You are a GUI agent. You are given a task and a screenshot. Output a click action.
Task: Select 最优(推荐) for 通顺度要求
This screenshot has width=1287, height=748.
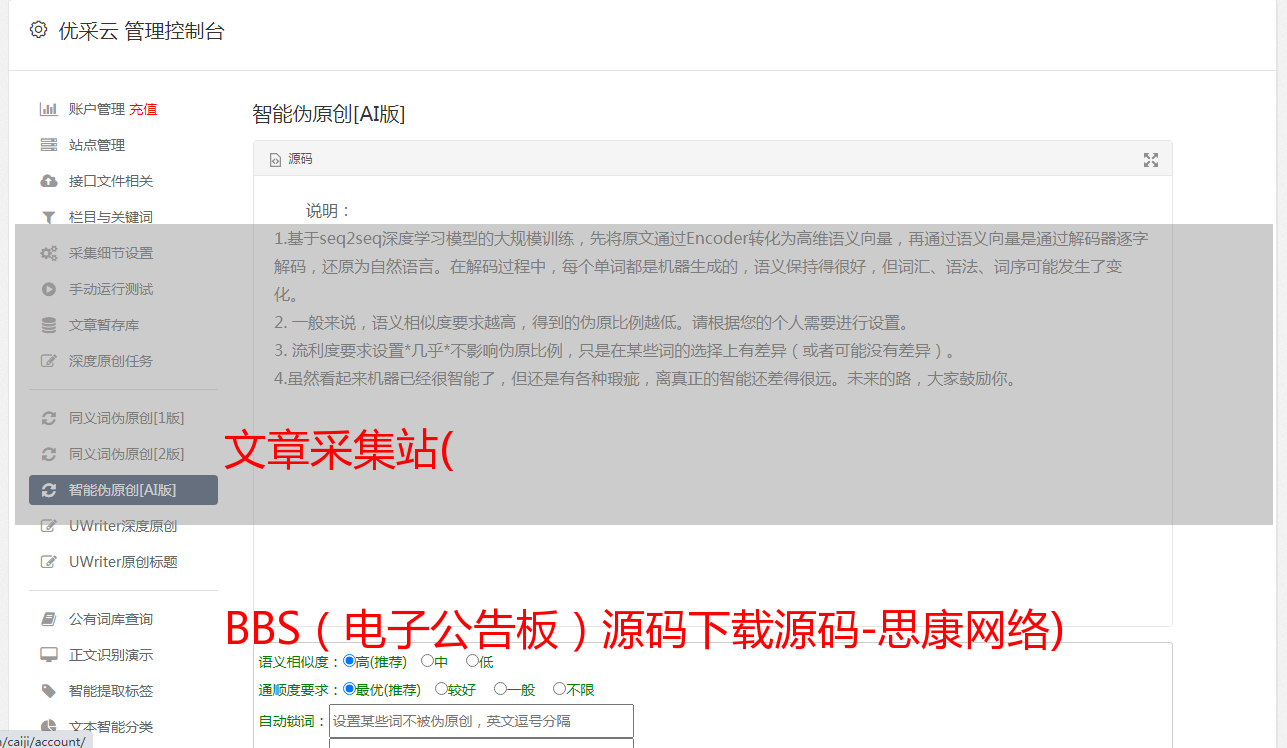point(349,688)
